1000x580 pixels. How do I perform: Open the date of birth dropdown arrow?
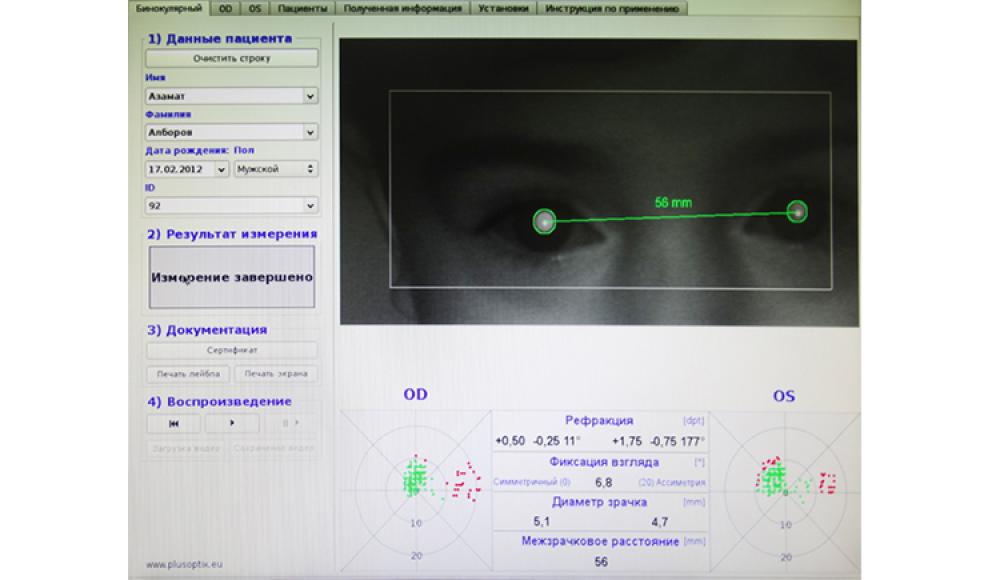[221, 169]
